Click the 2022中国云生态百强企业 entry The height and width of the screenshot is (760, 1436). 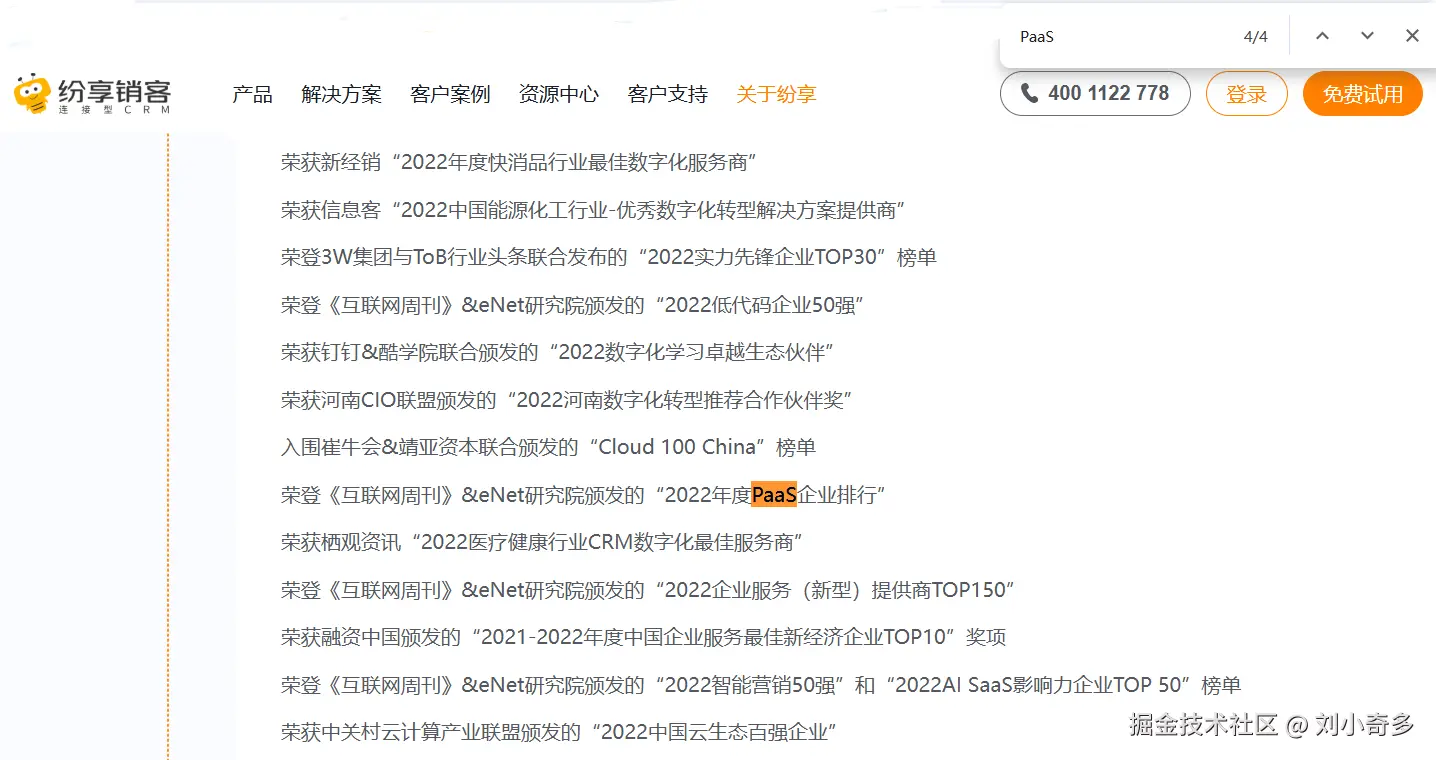[558, 731]
